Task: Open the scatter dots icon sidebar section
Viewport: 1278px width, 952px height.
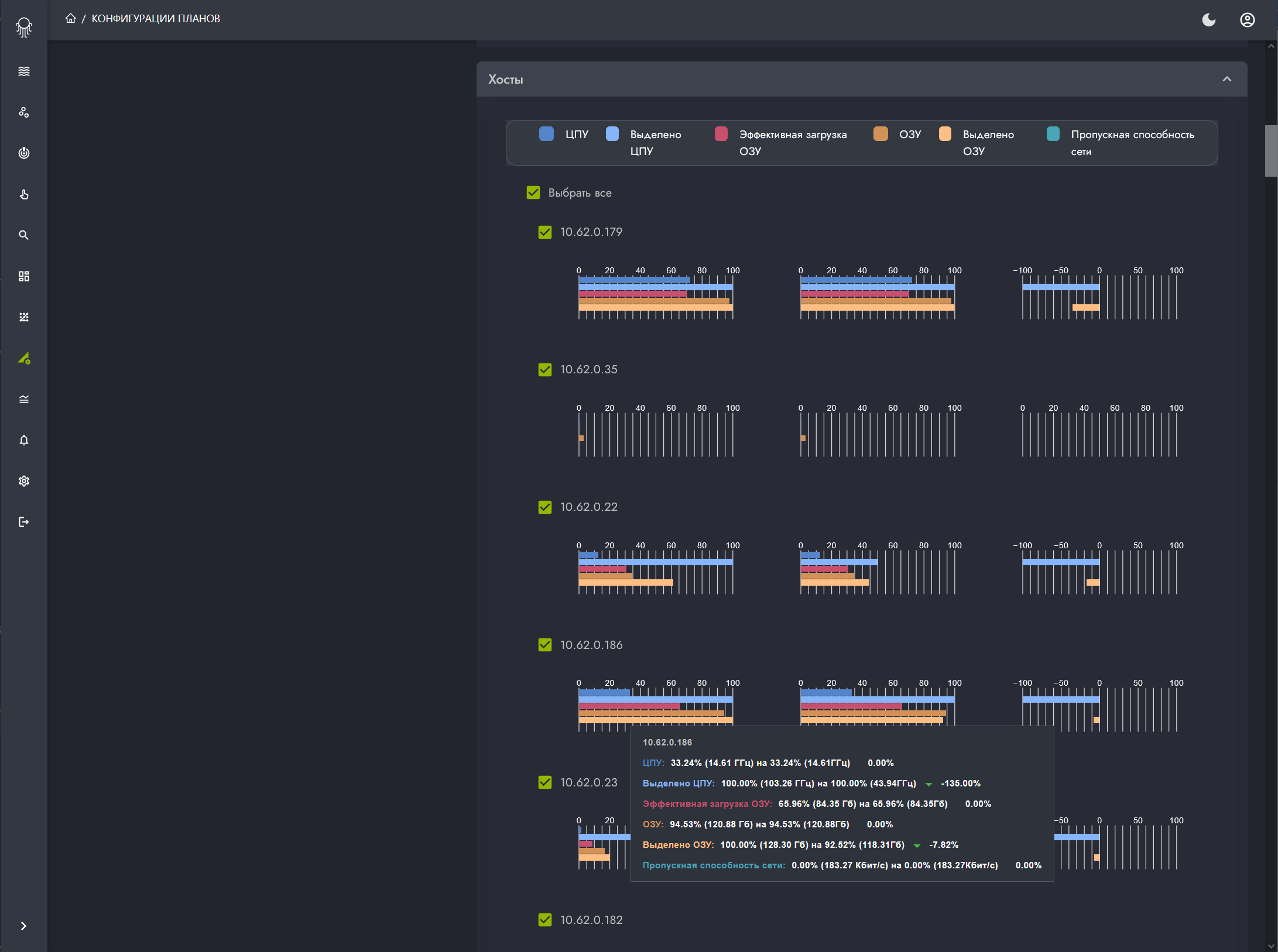Action: (x=24, y=317)
